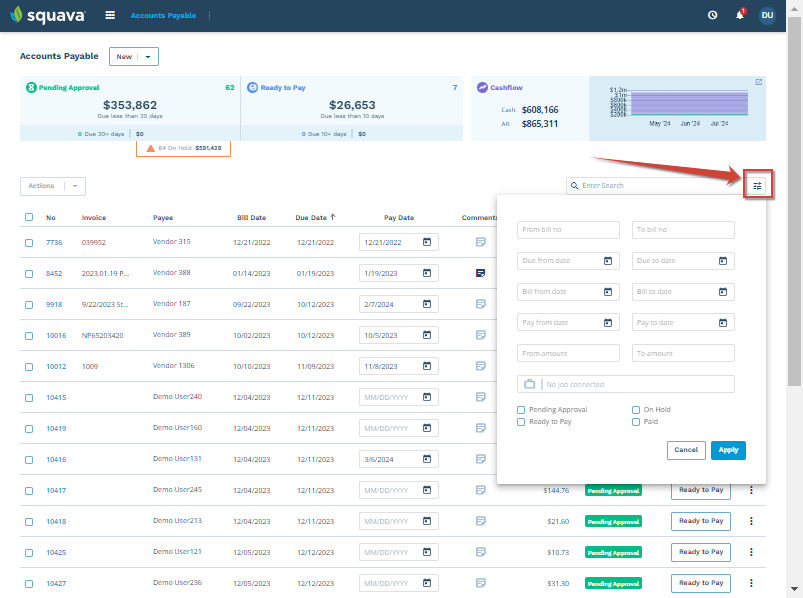Open the No job connected selector
The height and width of the screenshot is (598, 803).
coord(626,384)
